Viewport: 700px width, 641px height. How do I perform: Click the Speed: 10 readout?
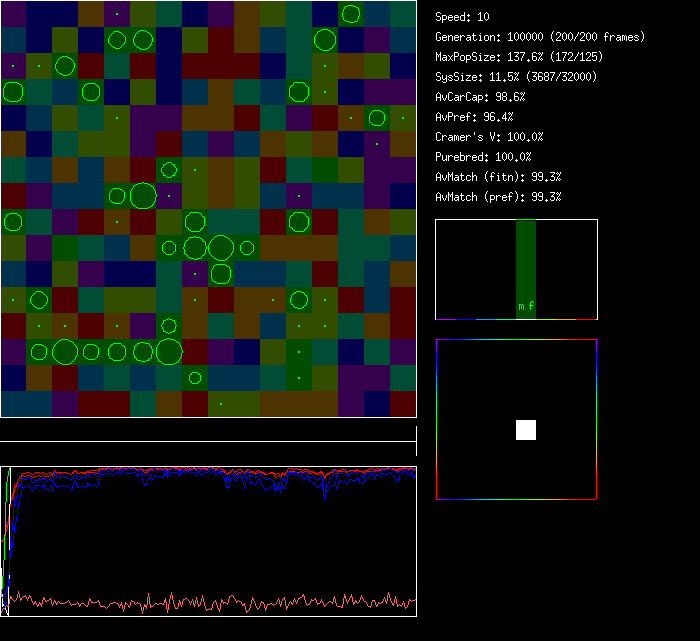[463, 17]
